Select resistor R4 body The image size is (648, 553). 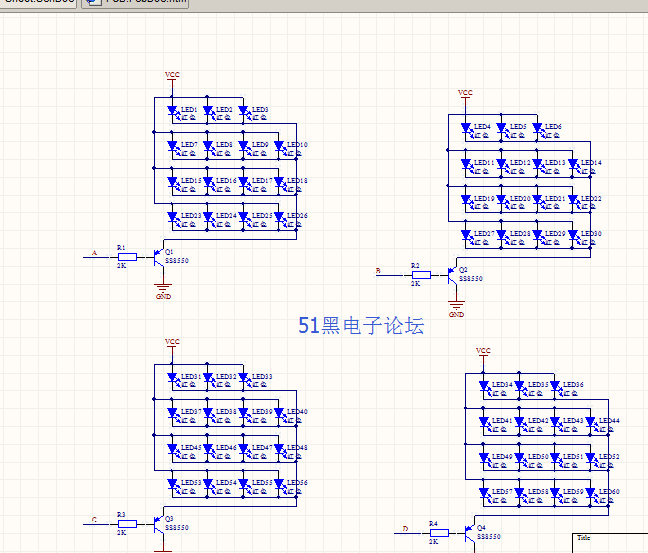pos(439,533)
